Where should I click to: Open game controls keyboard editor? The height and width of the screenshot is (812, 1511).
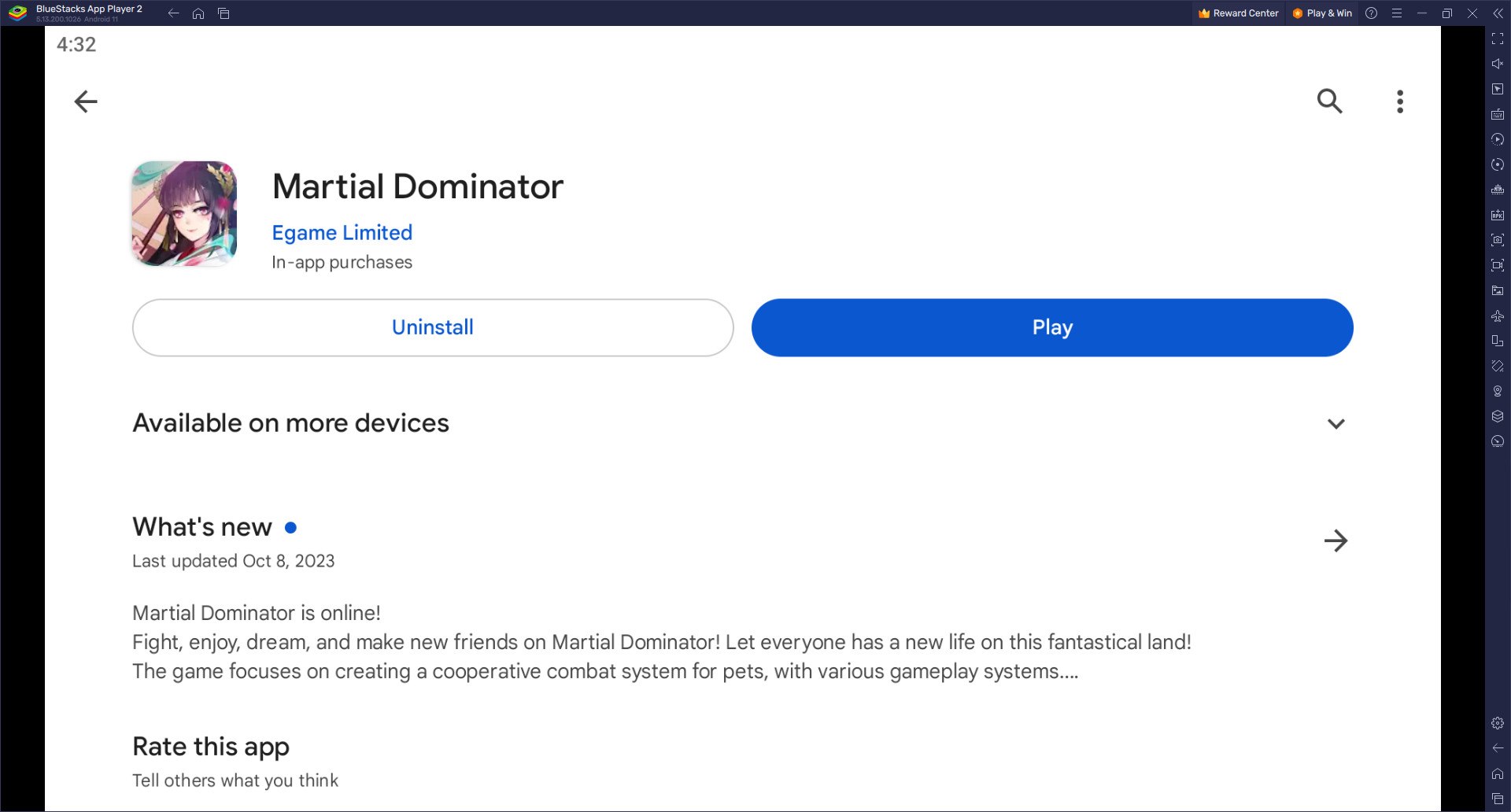click(1498, 114)
